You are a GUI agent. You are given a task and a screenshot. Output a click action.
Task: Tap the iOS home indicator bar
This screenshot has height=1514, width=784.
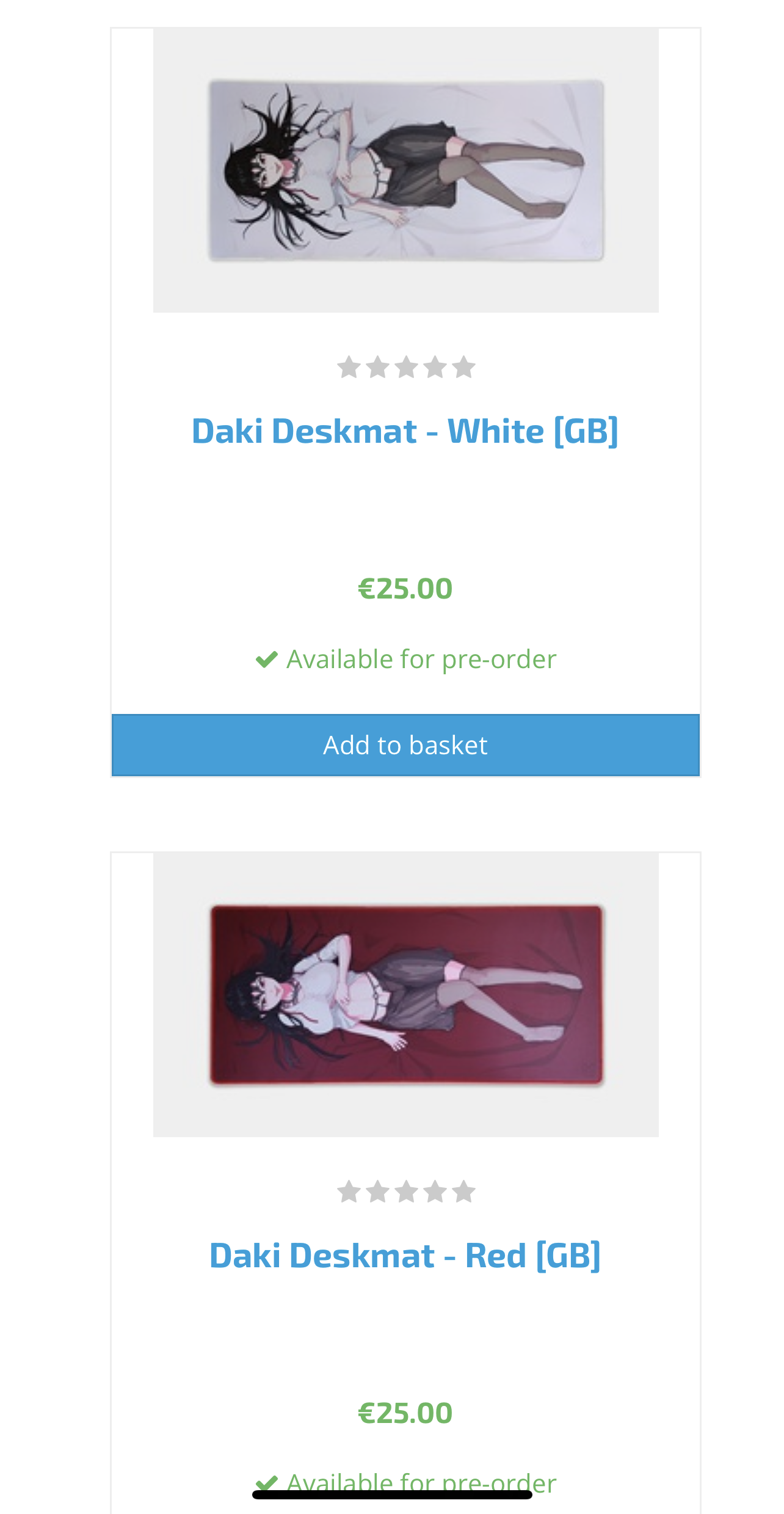392,1494
